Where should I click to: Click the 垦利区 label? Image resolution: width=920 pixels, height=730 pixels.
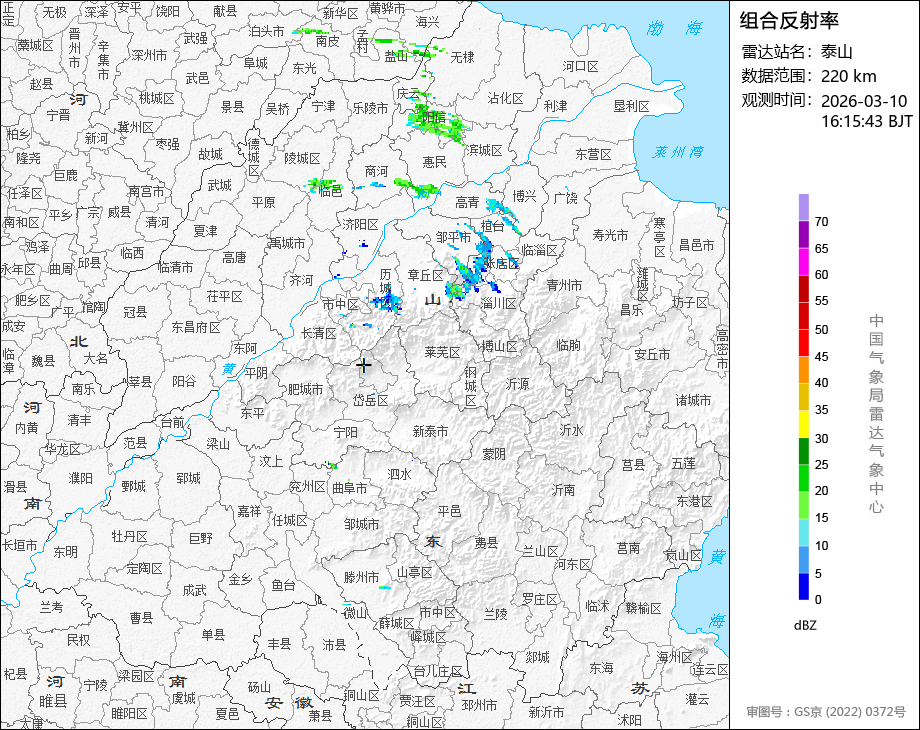pyautogui.click(x=631, y=106)
